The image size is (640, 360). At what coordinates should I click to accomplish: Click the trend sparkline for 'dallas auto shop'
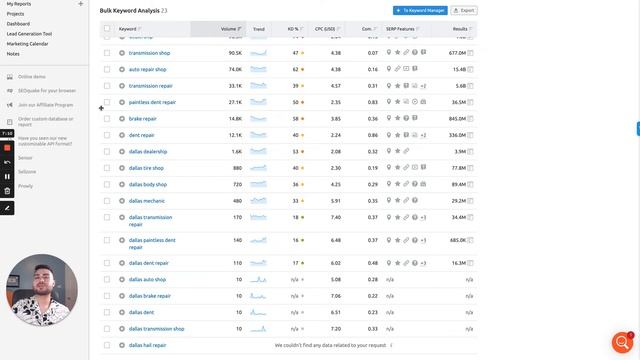[258, 280]
